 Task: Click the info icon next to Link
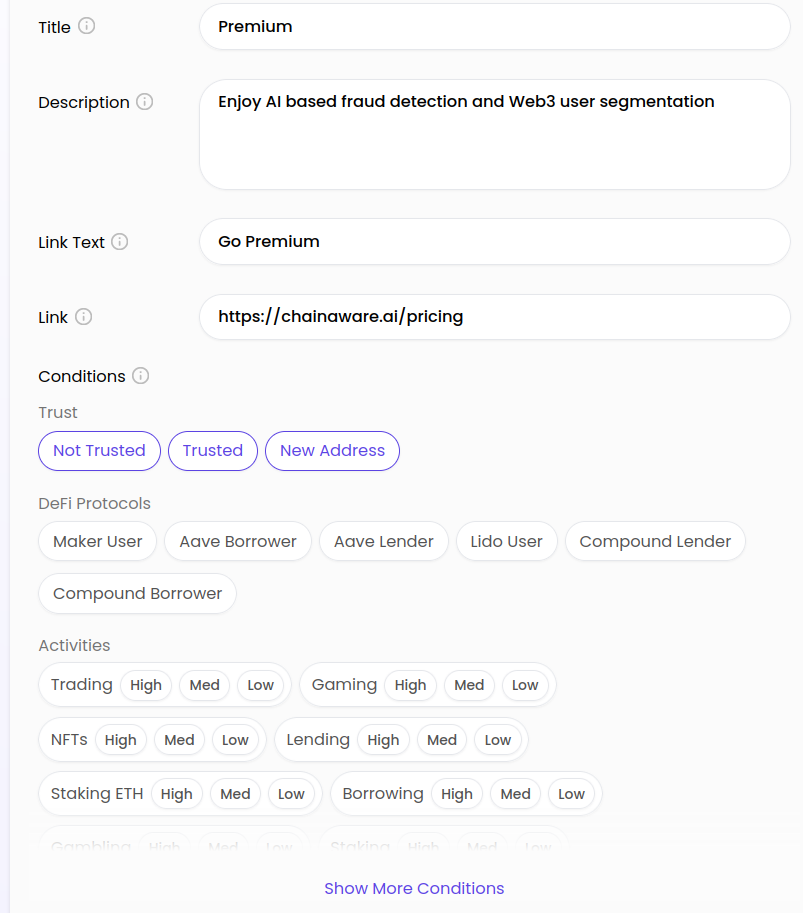(83, 317)
